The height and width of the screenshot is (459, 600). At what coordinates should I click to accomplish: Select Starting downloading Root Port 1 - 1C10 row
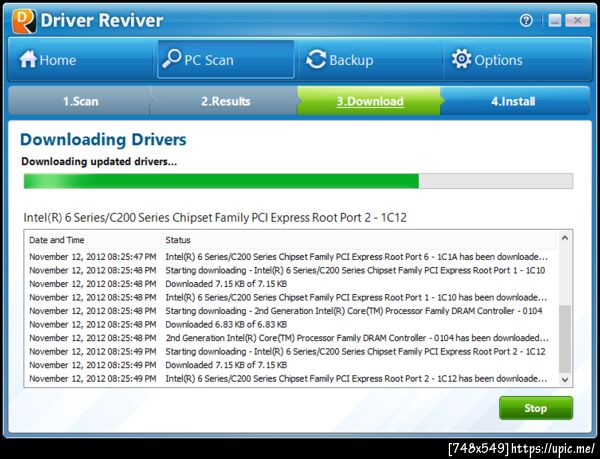290,270
